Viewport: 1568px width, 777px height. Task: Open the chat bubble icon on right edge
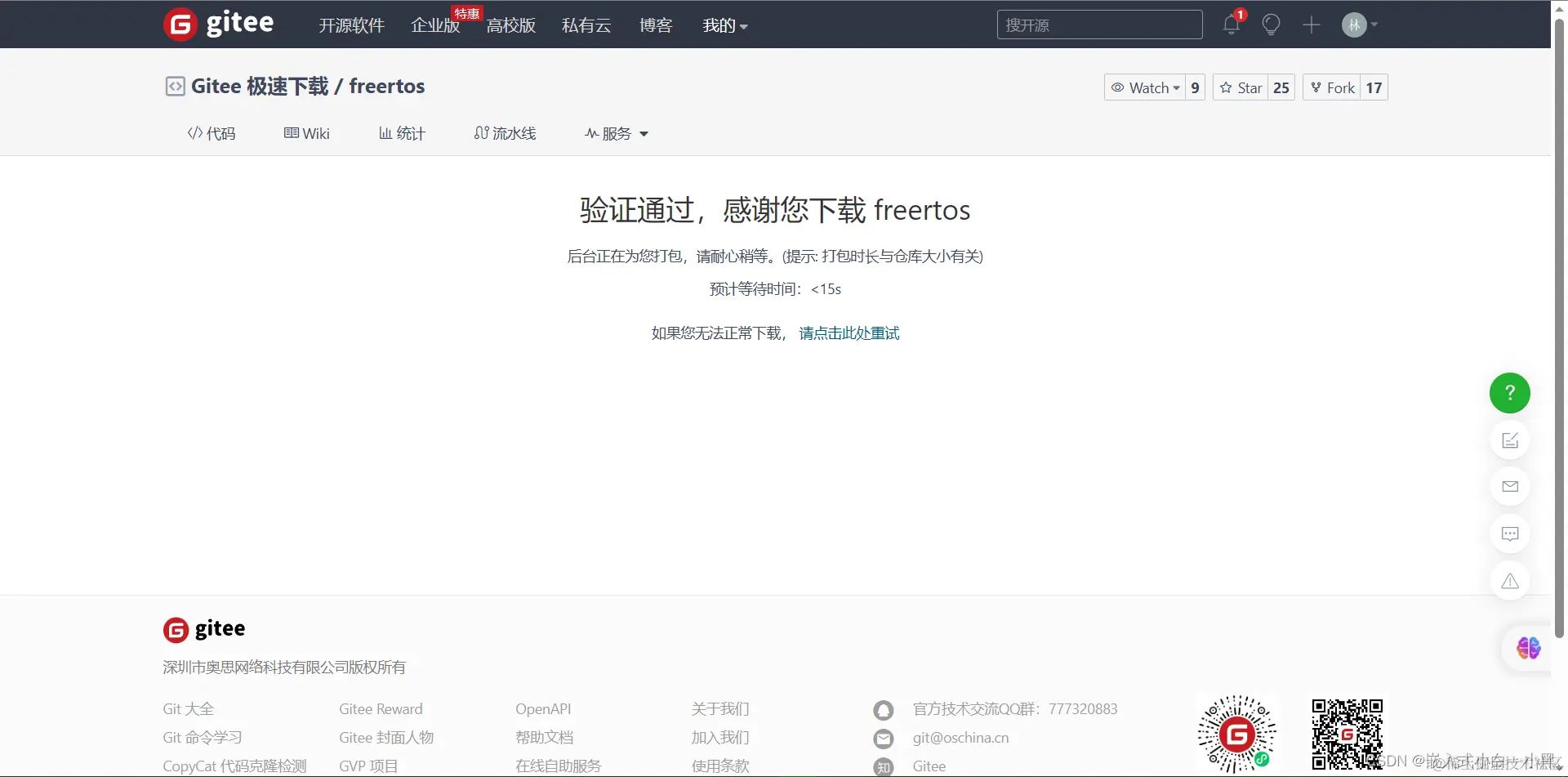tap(1509, 534)
